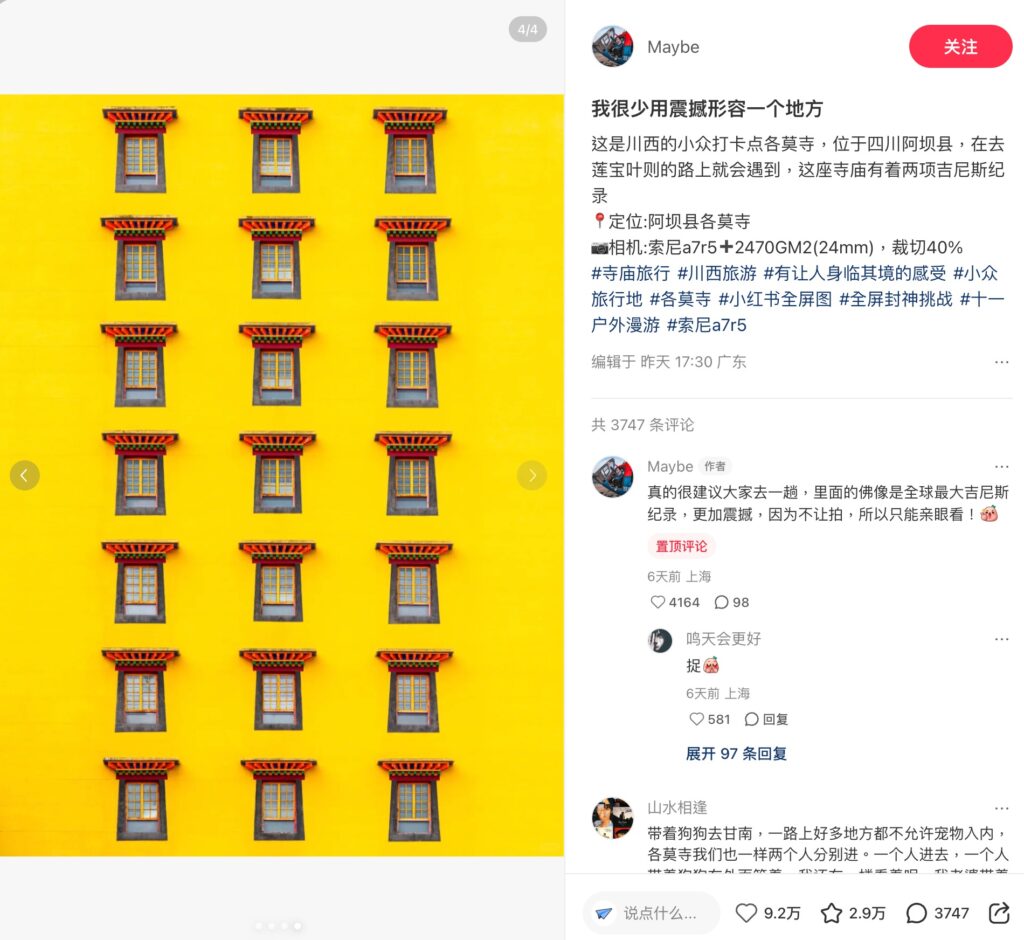Expand 展开 97 条回复 replies
Viewport: 1024px width, 940px height.
click(x=736, y=753)
